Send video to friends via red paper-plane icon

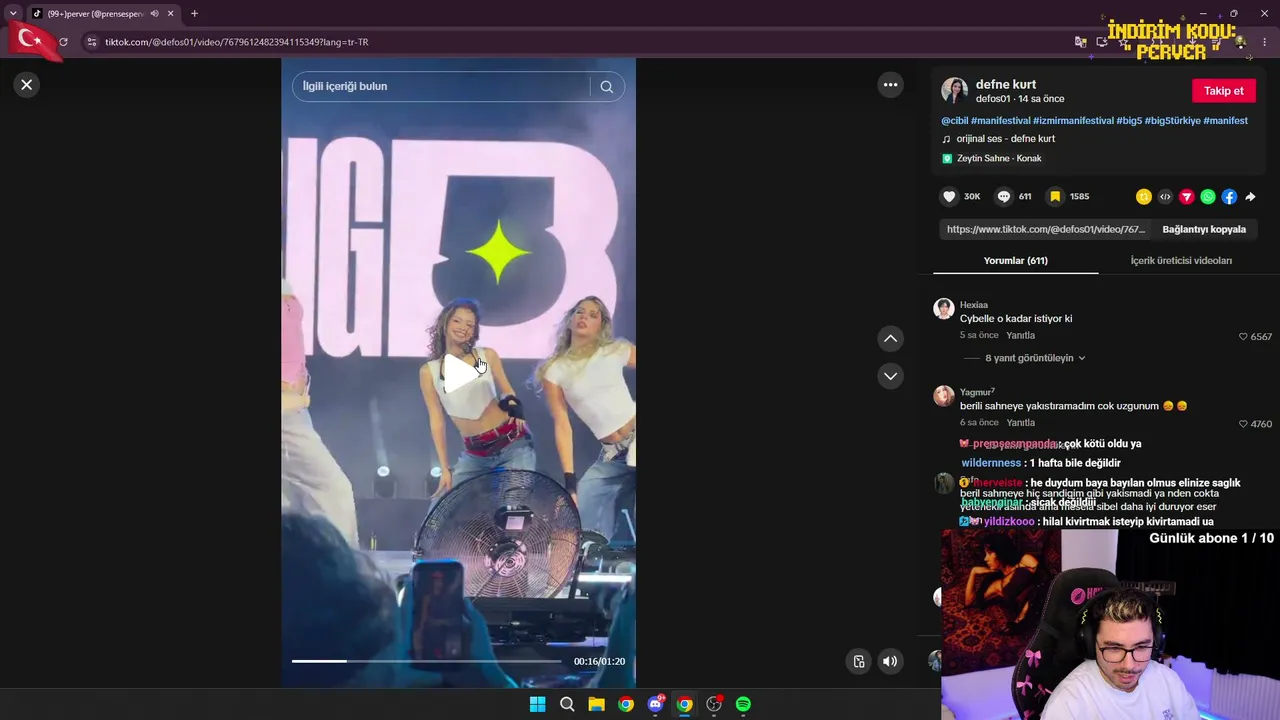[1186, 197]
